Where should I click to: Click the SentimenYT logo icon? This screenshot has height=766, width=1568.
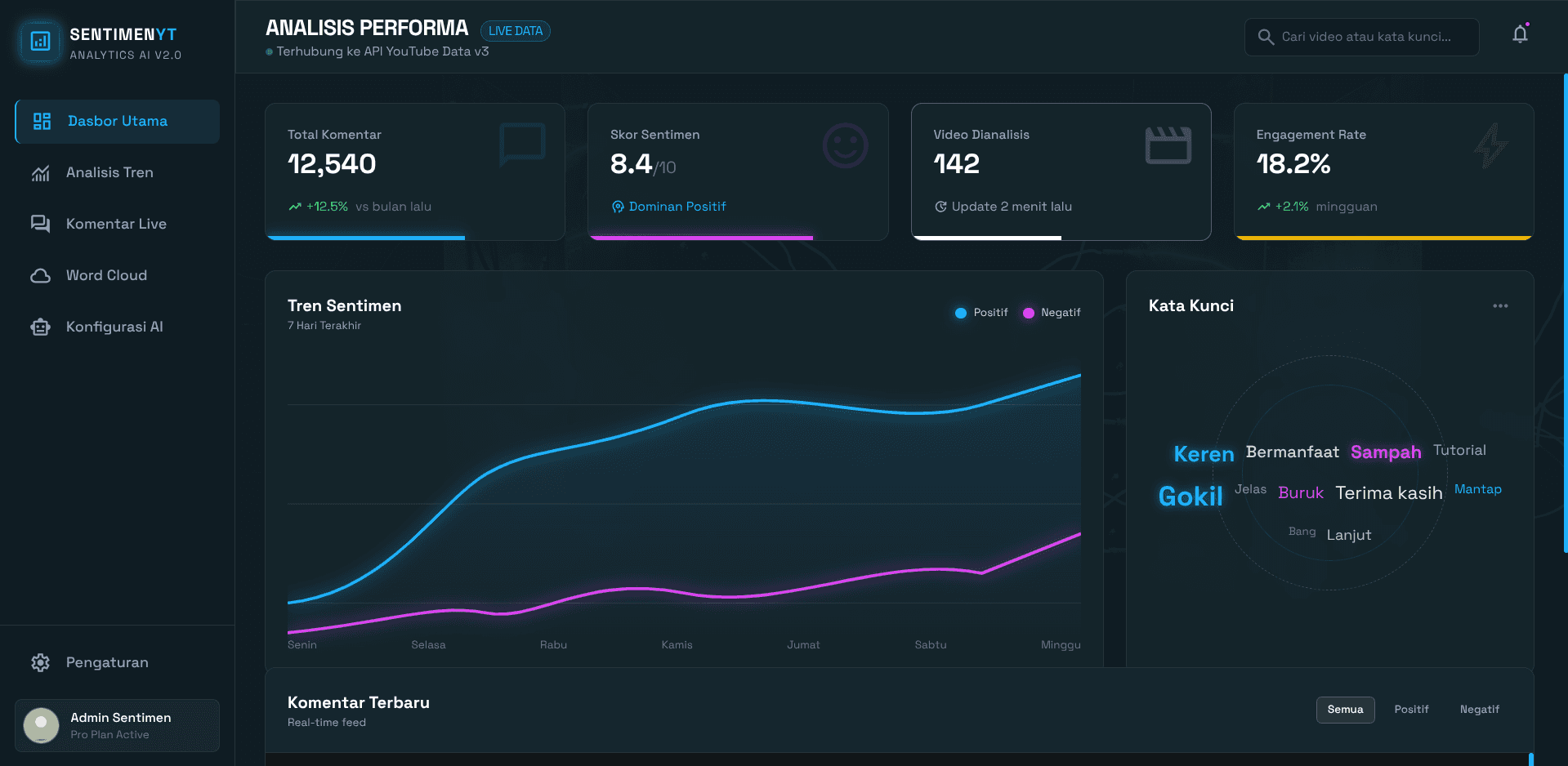tap(40, 41)
